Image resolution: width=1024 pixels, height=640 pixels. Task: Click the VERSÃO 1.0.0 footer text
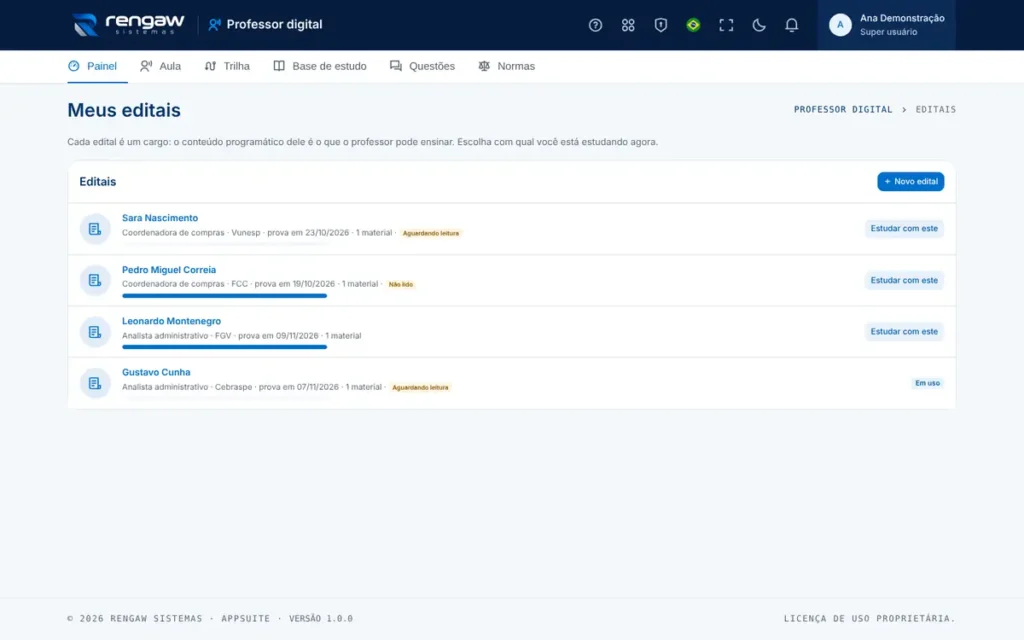[321, 618]
